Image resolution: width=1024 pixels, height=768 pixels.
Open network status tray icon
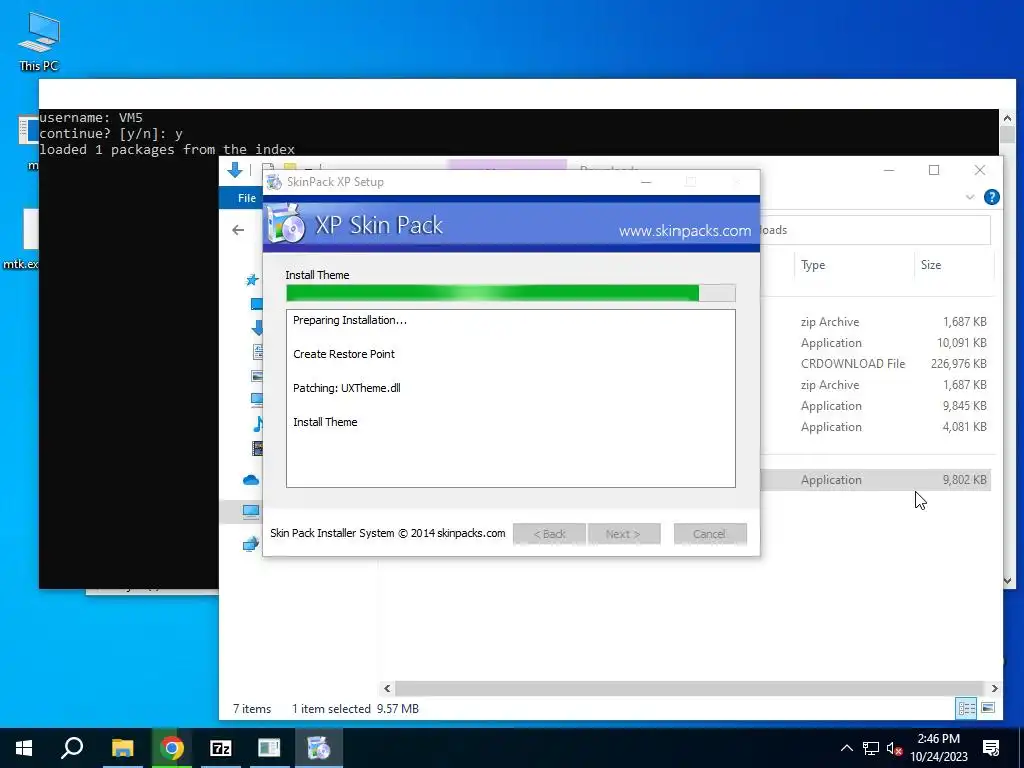[871, 748]
